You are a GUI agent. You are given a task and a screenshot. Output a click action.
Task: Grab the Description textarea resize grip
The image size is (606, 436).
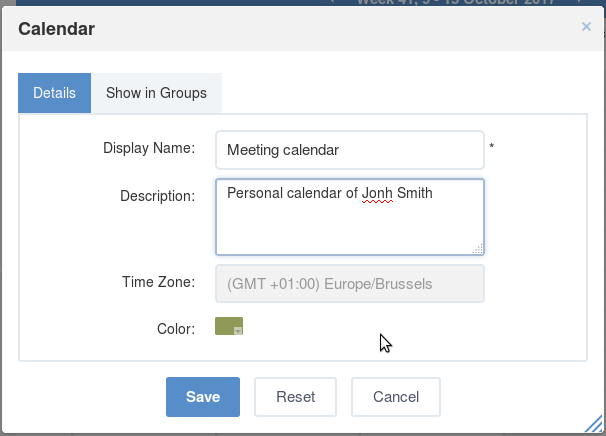coord(478,249)
